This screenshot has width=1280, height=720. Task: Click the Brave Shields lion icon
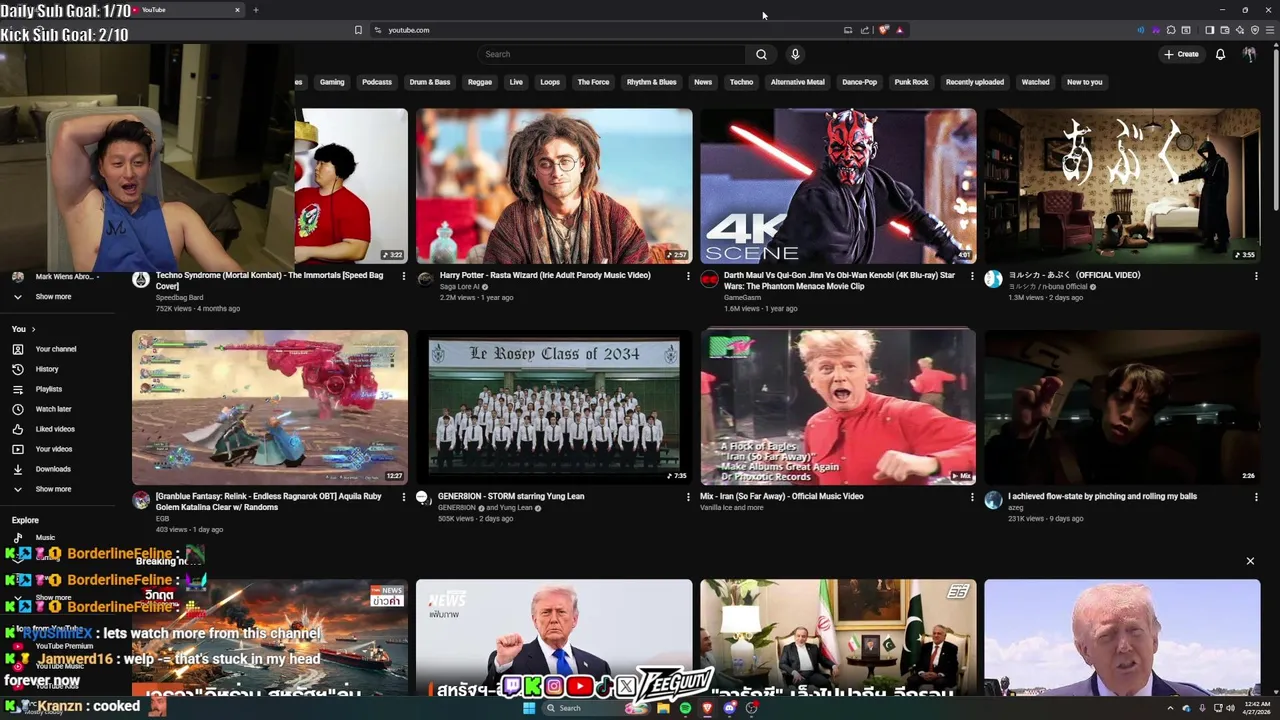point(884,30)
